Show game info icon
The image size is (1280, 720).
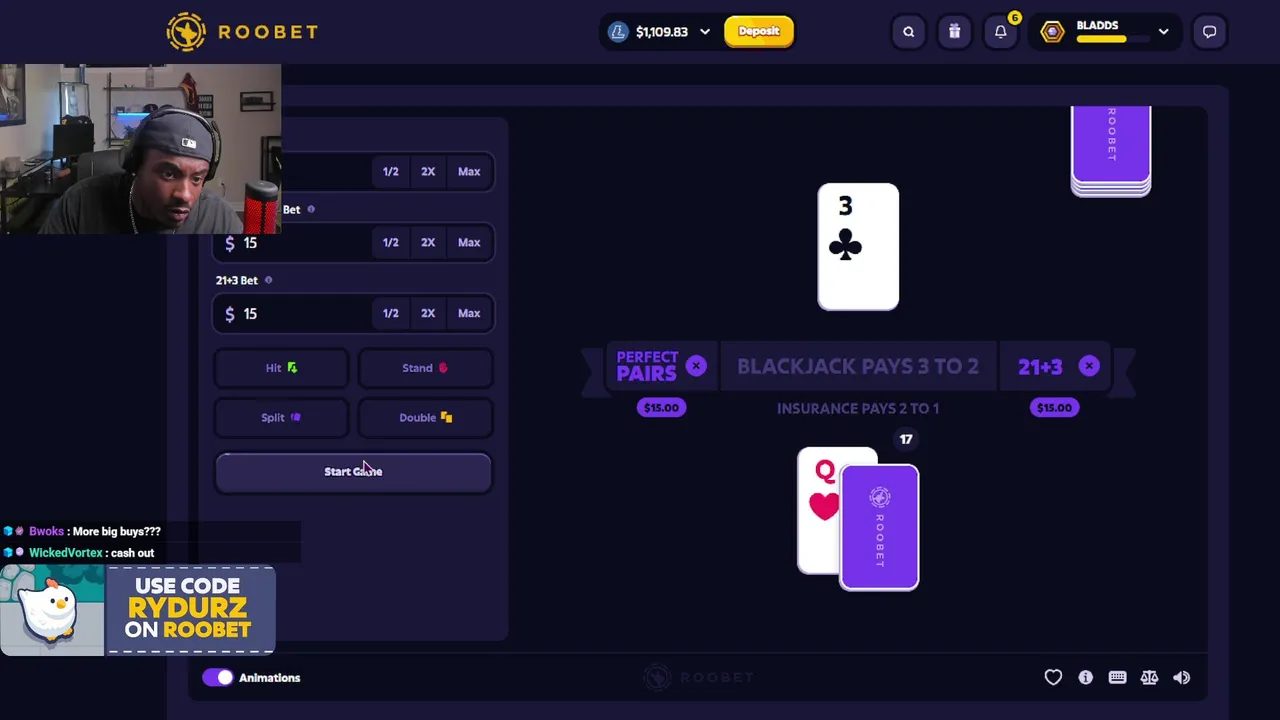pos(1085,677)
